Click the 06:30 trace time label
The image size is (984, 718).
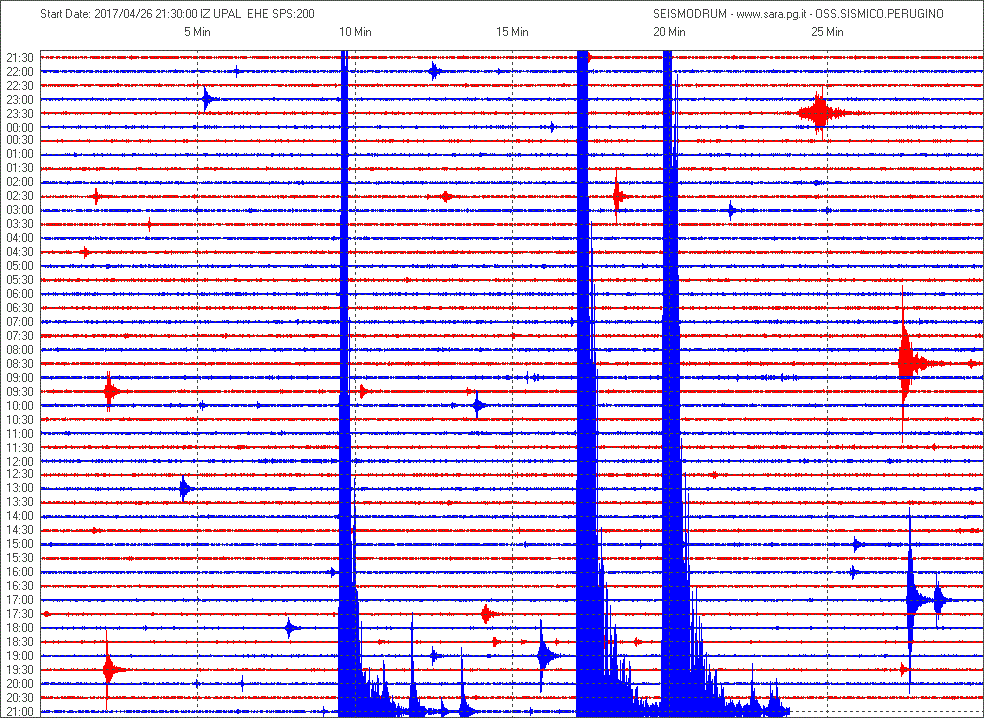[x=19, y=308]
